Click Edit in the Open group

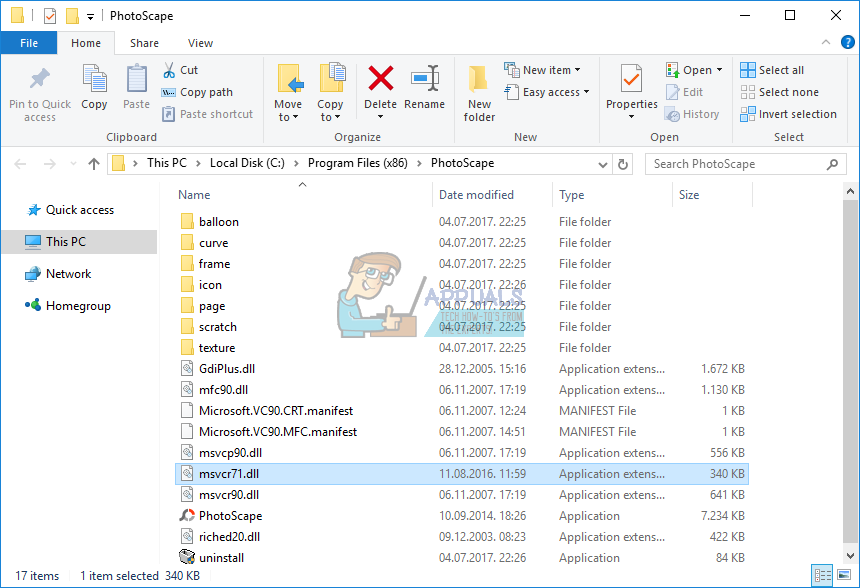coord(684,92)
